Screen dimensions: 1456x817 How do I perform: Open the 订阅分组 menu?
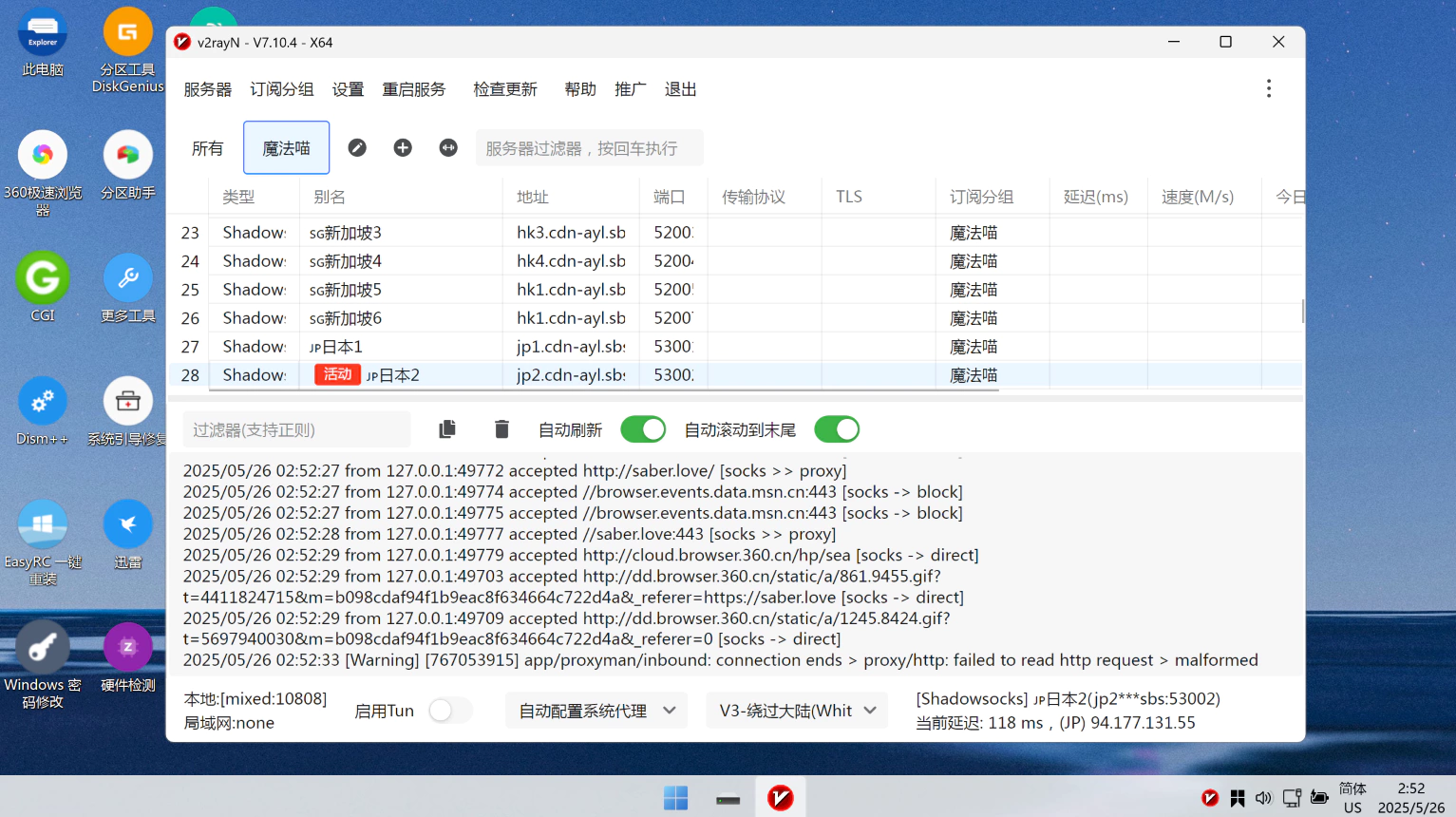(x=282, y=89)
